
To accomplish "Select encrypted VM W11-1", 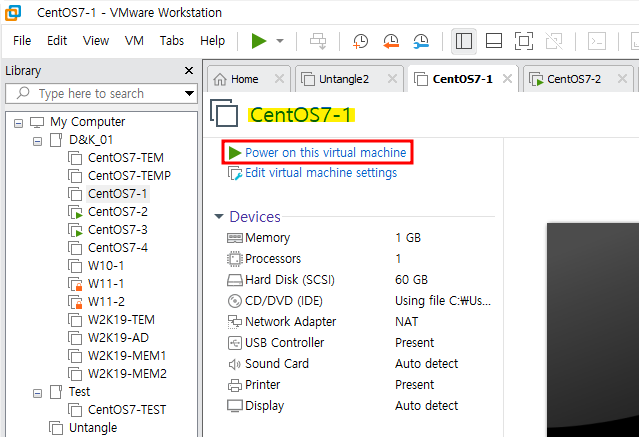I will (x=106, y=284).
